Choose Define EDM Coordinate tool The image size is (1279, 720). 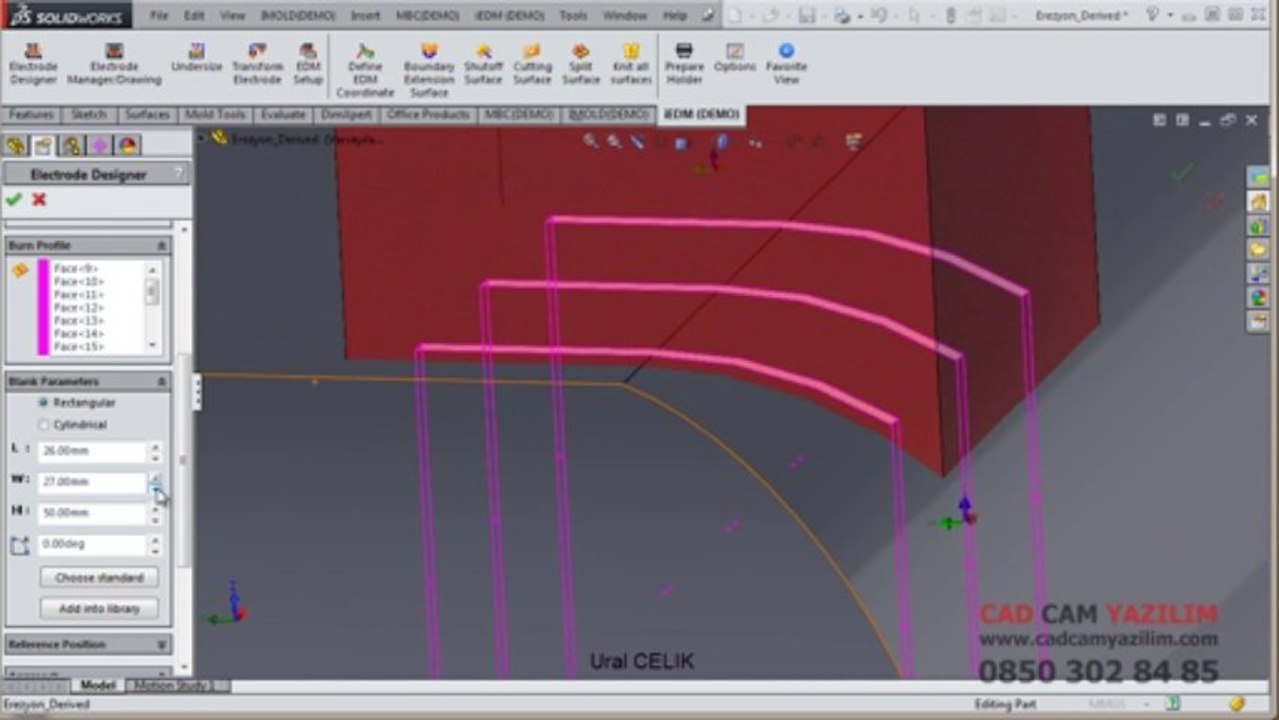[x=365, y=71]
